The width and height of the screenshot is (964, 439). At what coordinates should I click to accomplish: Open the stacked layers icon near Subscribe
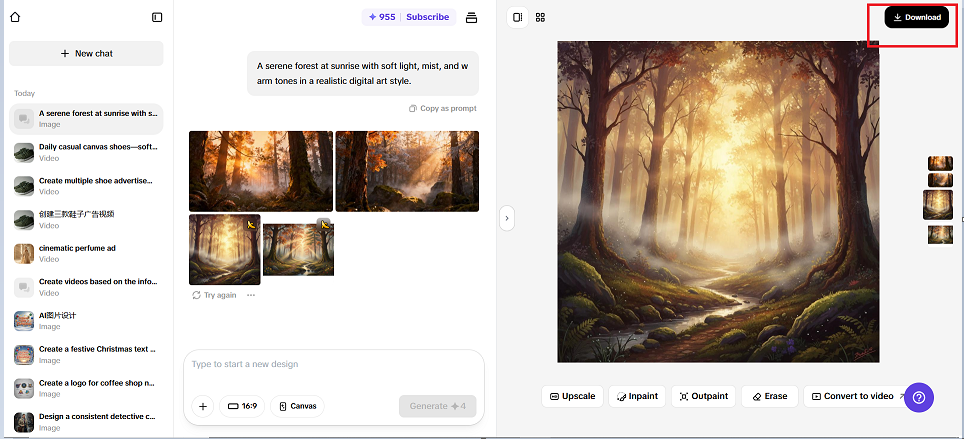pos(472,17)
